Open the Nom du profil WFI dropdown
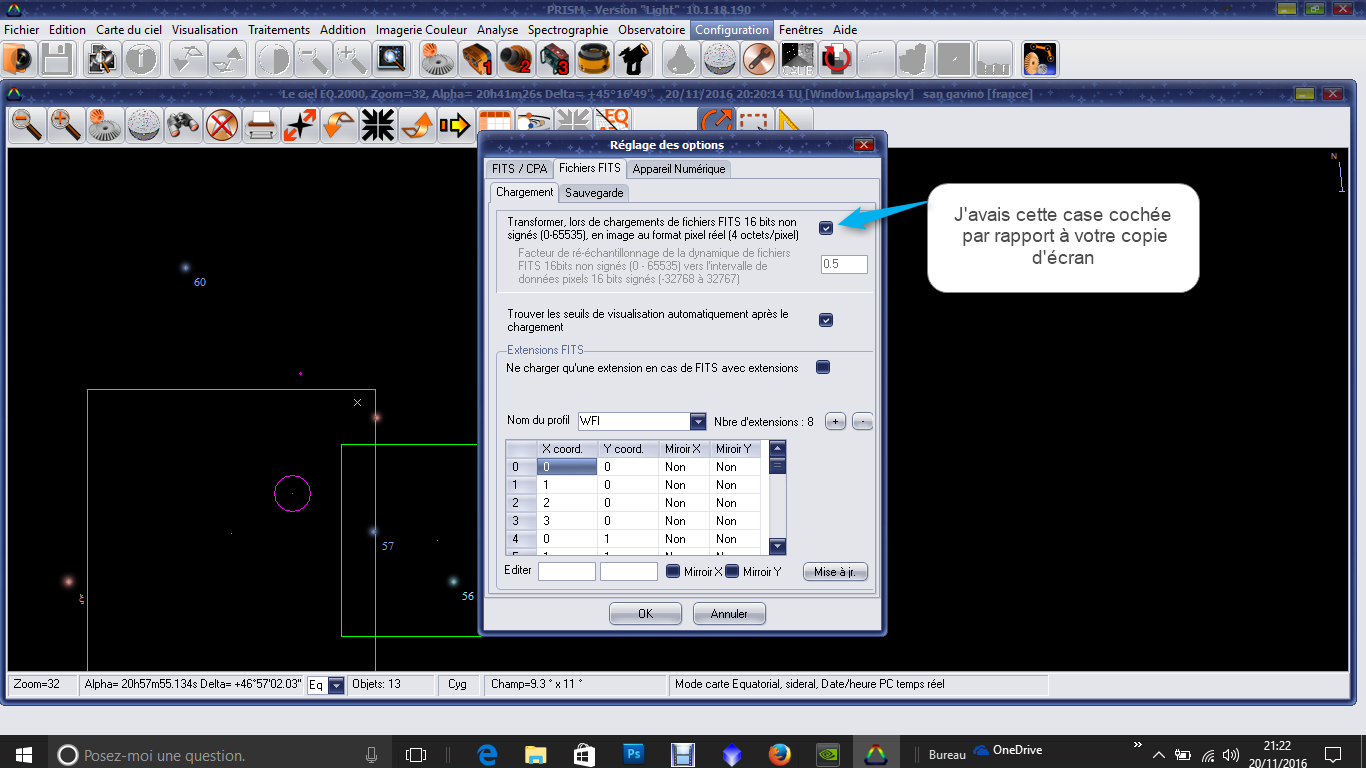The height and width of the screenshot is (768, 1366). [x=697, y=422]
